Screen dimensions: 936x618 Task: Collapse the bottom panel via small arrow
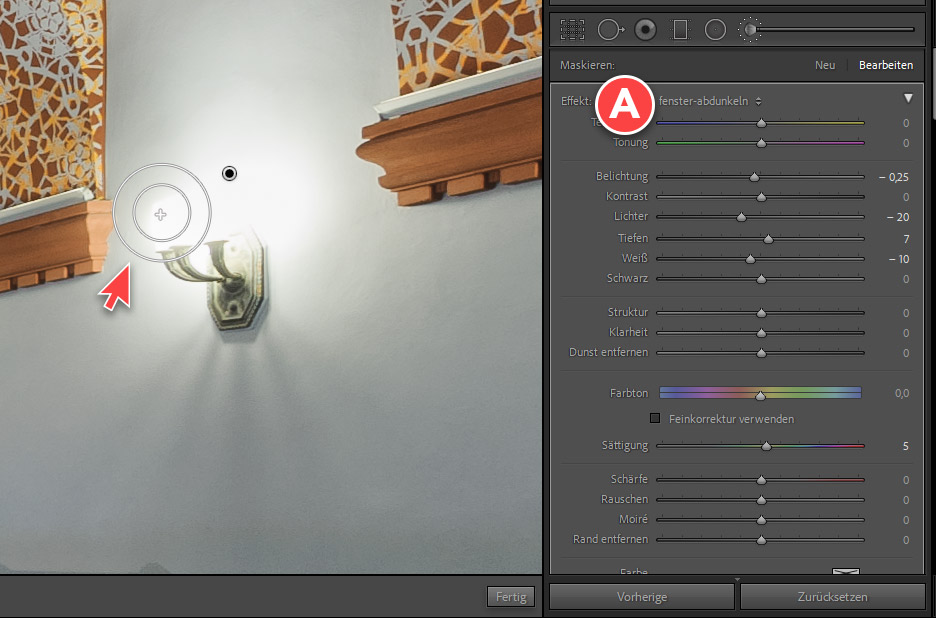click(x=737, y=580)
